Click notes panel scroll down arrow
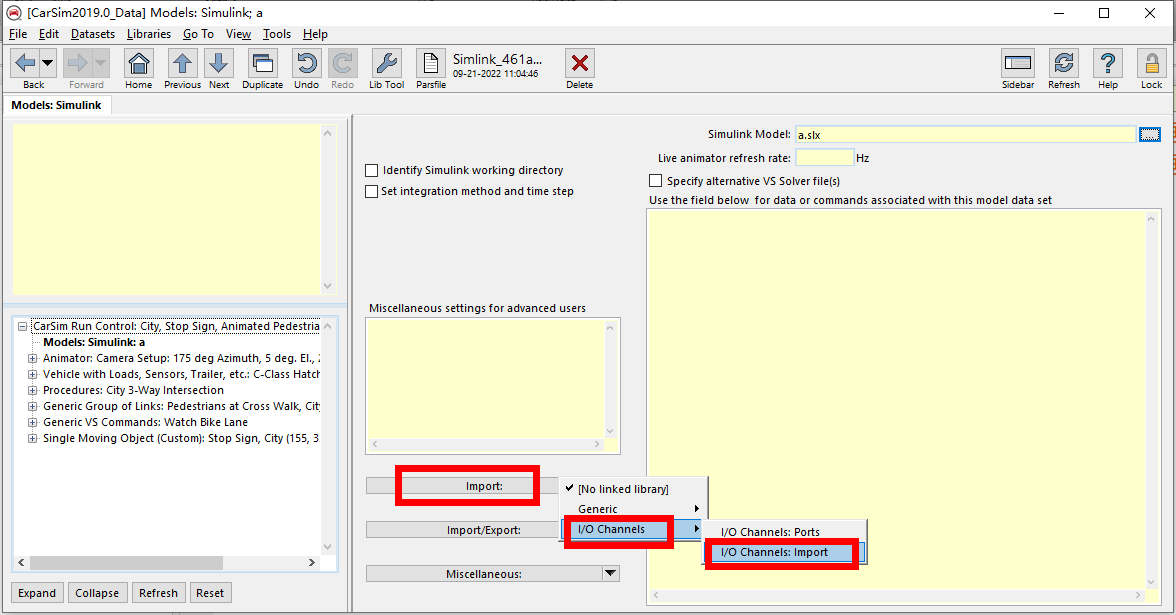The width and height of the screenshot is (1176, 615). 327,286
